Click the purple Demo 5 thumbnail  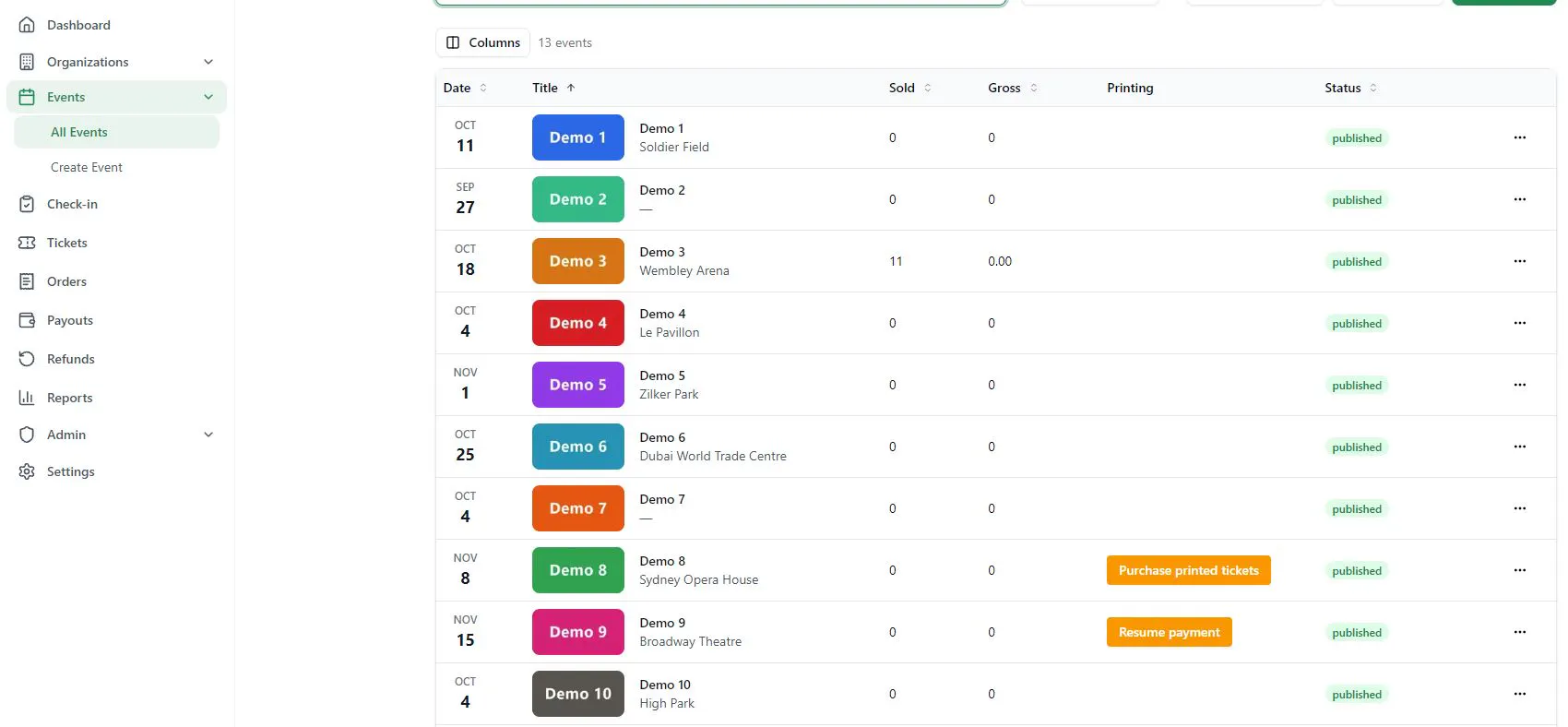click(578, 385)
